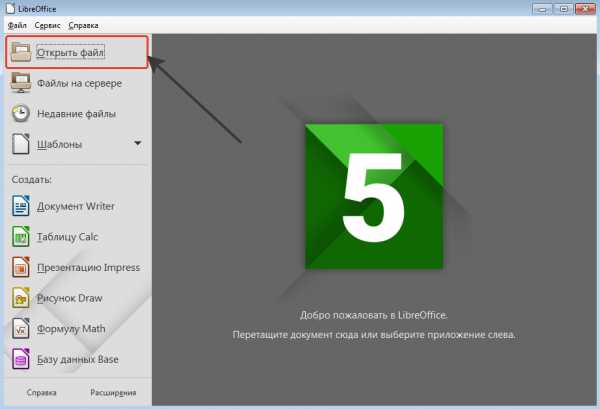
Task: Expand the Шаблоны dropdown arrow
Action: tap(138, 143)
